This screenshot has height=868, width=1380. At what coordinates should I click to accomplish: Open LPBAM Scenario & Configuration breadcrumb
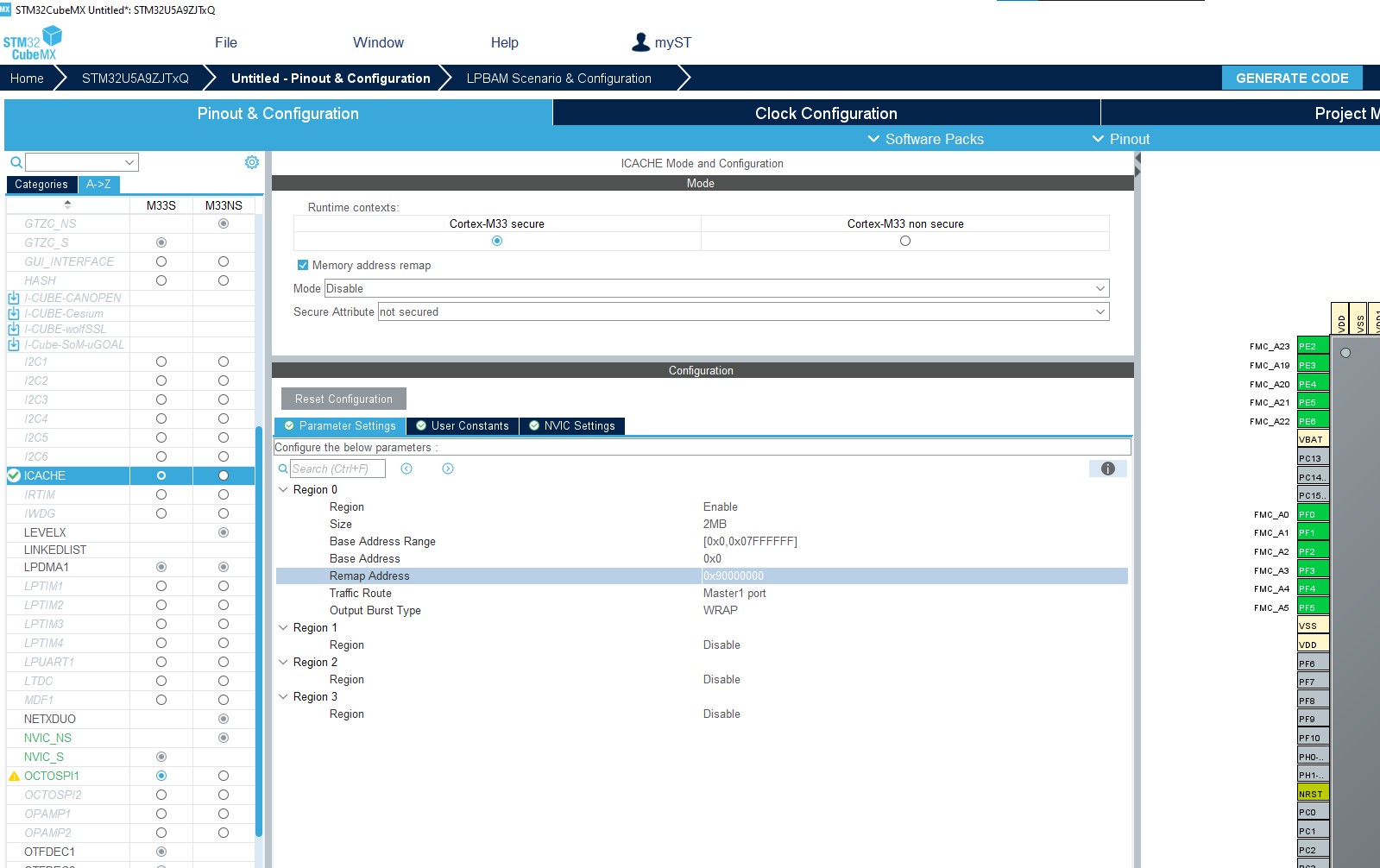click(559, 78)
